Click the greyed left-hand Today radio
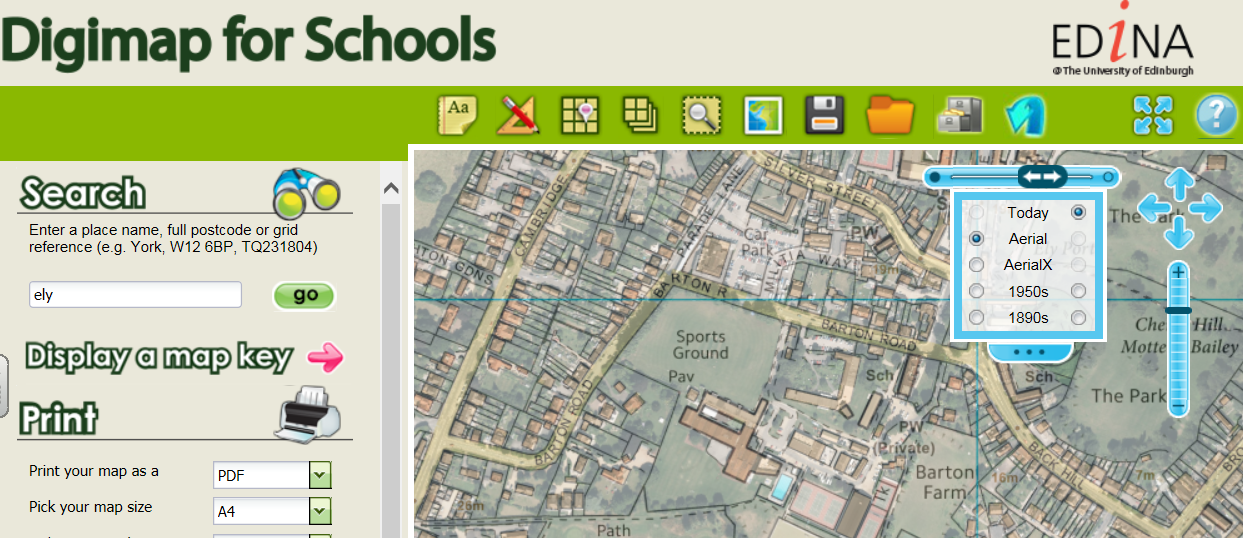The height and width of the screenshot is (538, 1243). coord(976,212)
